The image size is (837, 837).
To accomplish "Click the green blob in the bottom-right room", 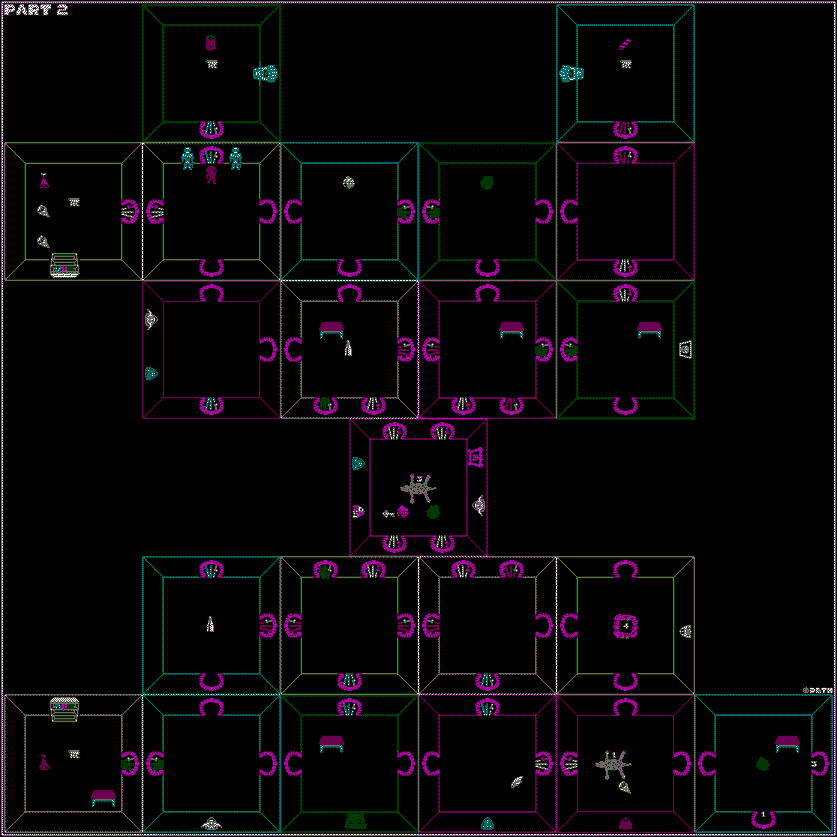I will click(763, 764).
